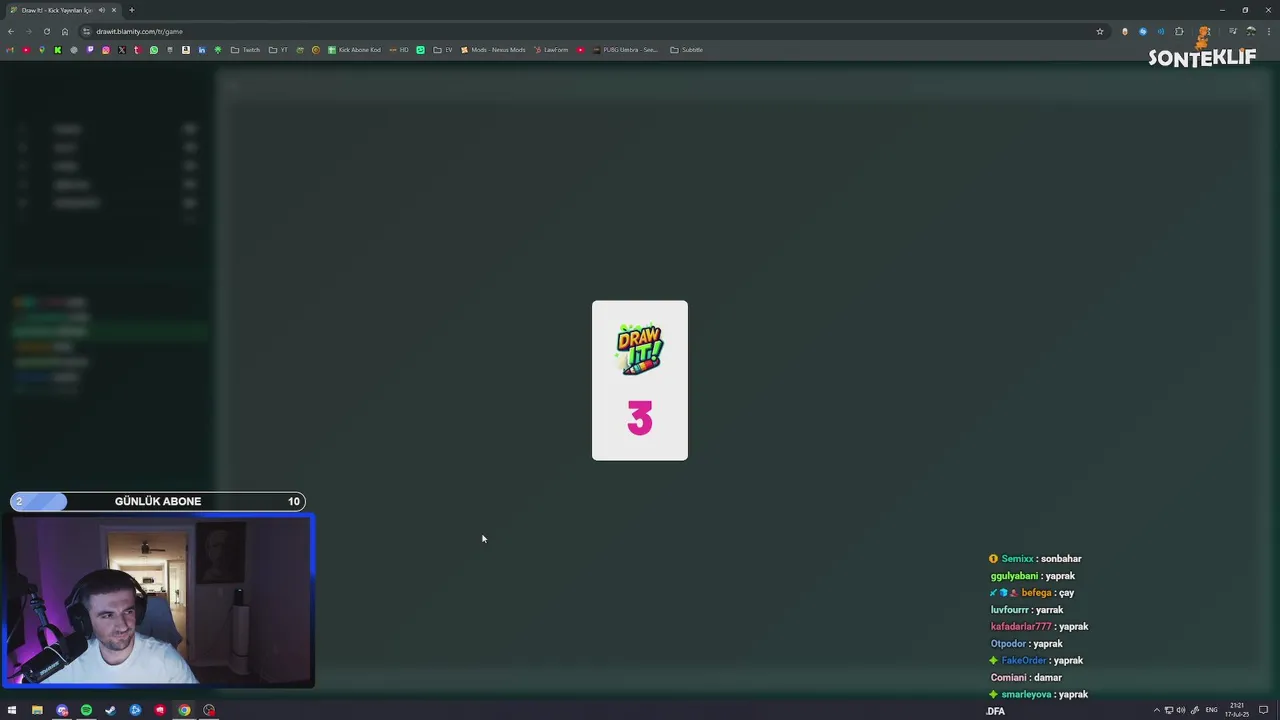Image resolution: width=1280 pixels, height=720 pixels.
Task: Open the browser home page
Action: click(x=65, y=31)
